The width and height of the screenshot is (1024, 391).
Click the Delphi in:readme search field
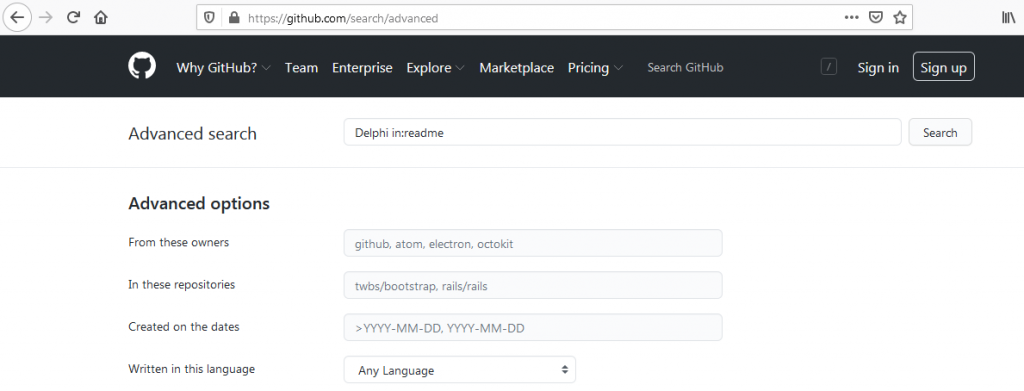[622, 133]
